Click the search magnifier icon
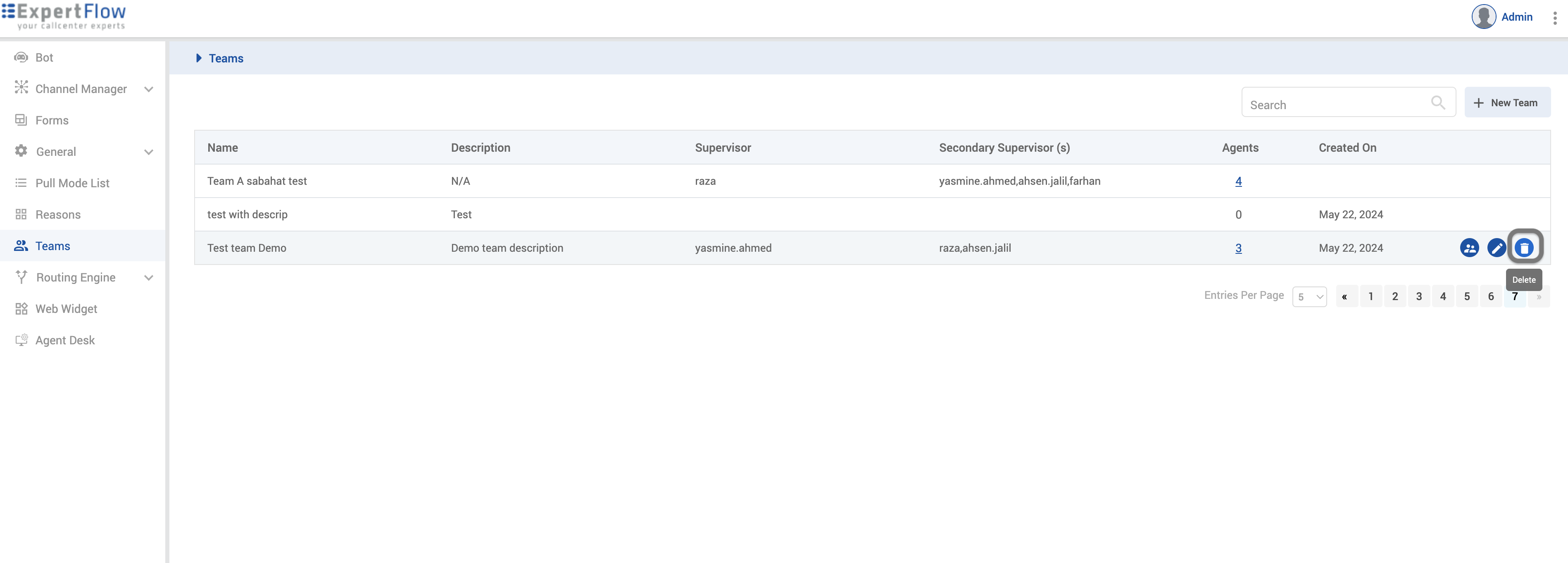1568x563 pixels. coord(1437,103)
